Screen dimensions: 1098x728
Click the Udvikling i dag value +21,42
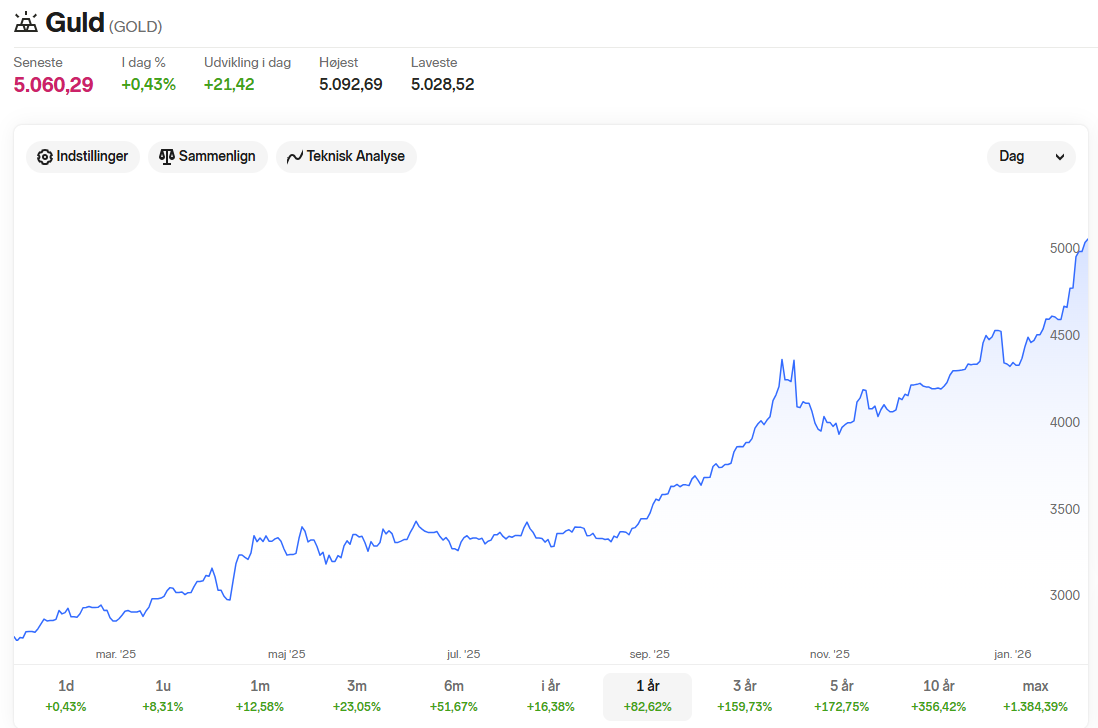click(229, 85)
